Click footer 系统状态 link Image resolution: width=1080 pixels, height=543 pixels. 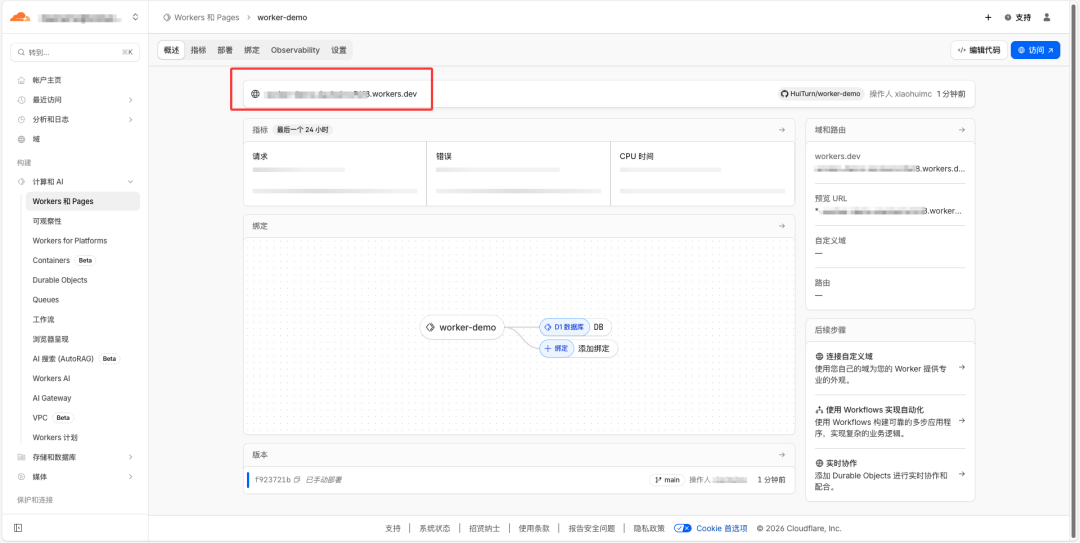[x=435, y=529]
